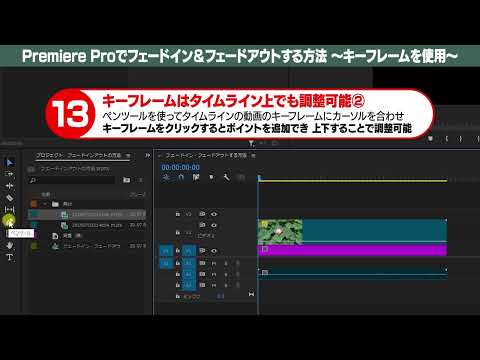The image size is (480, 360).
Task: Click the bin filter icon beside project search
Action: 126,180
